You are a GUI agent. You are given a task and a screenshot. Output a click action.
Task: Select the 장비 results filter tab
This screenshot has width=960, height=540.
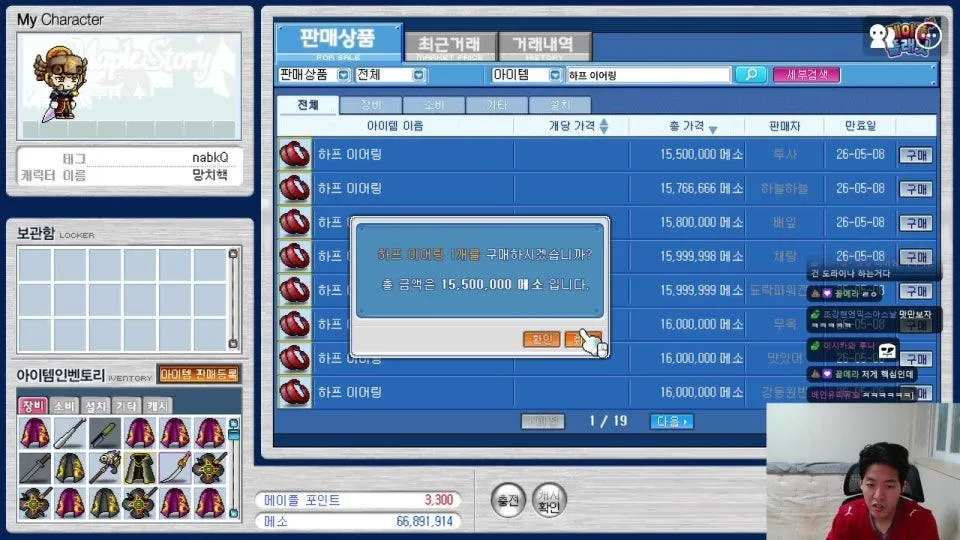371,105
